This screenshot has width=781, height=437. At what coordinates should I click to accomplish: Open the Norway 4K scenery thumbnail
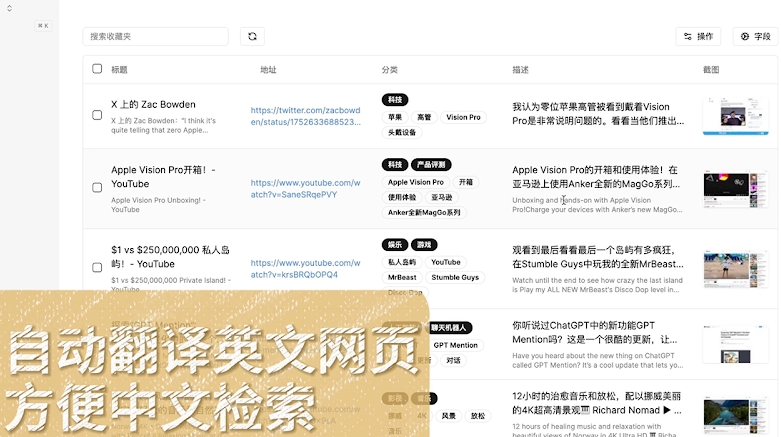736,416
